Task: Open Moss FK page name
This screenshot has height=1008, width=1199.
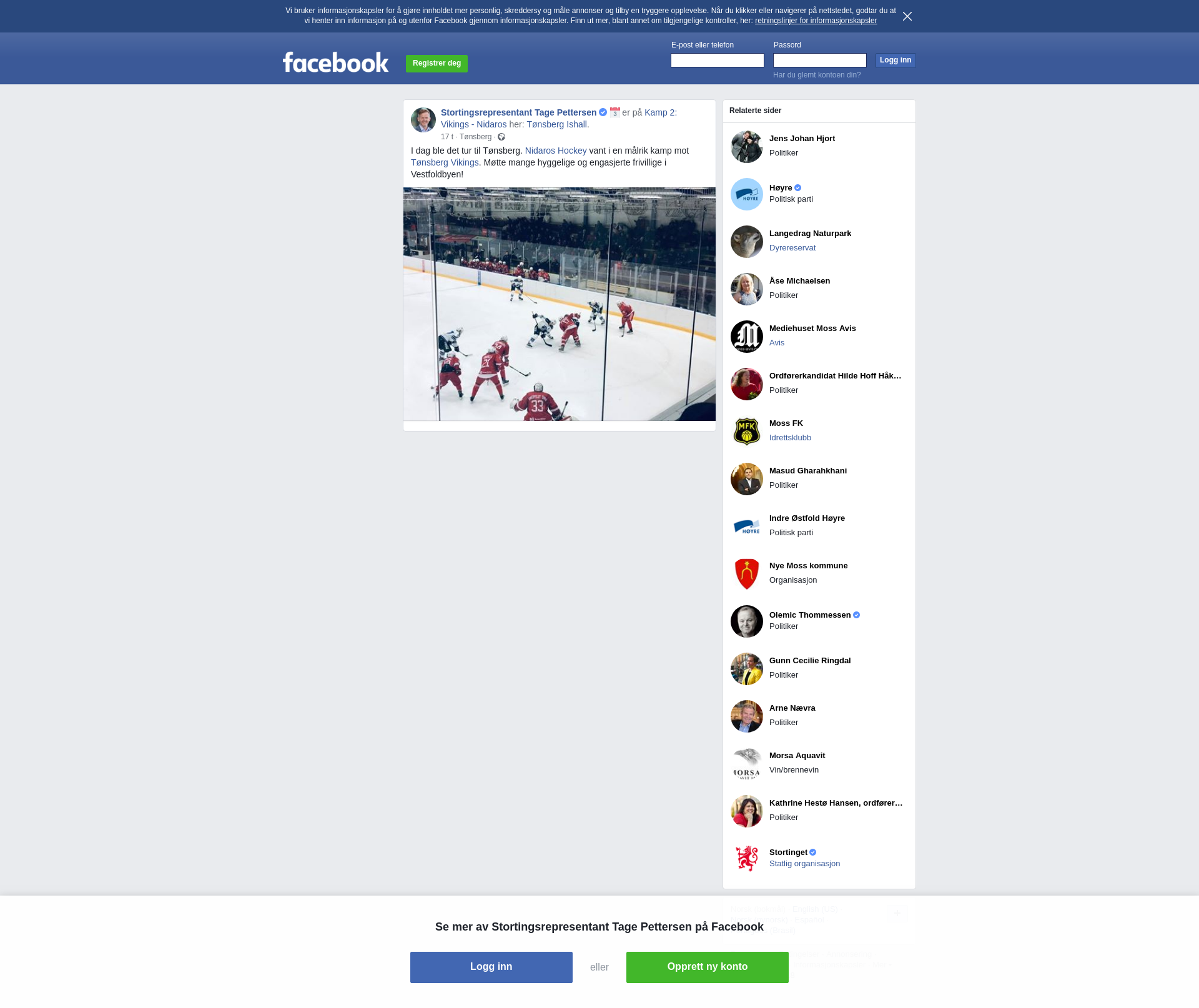Action: tap(786, 423)
